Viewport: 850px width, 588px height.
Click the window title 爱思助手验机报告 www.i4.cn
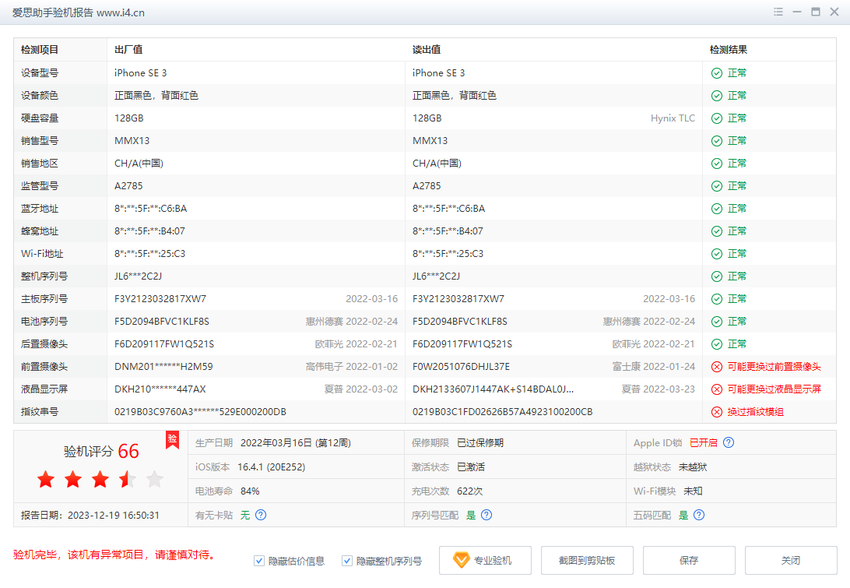pos(78,12)
